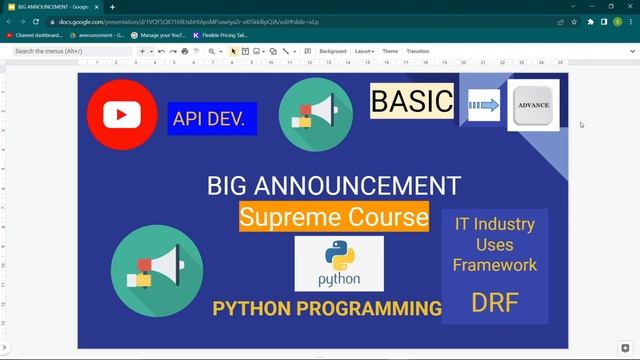This screenshot has width=640, height=360.
Task: Share this page icon in address bar
Action: pyautogui.click(x=561, y=22)
